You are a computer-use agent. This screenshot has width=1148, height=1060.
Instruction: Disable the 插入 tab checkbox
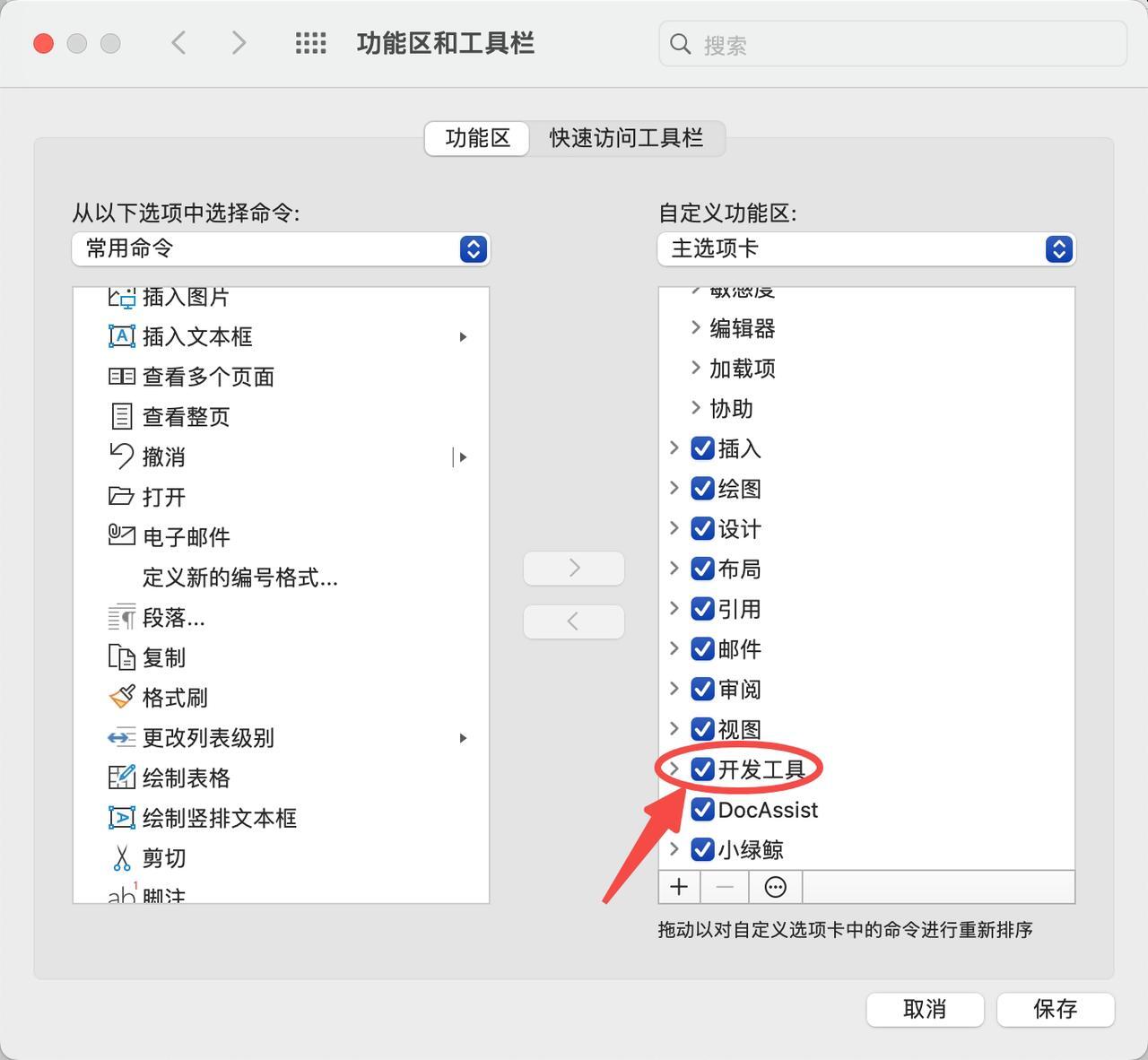click(x=702, y=448)
